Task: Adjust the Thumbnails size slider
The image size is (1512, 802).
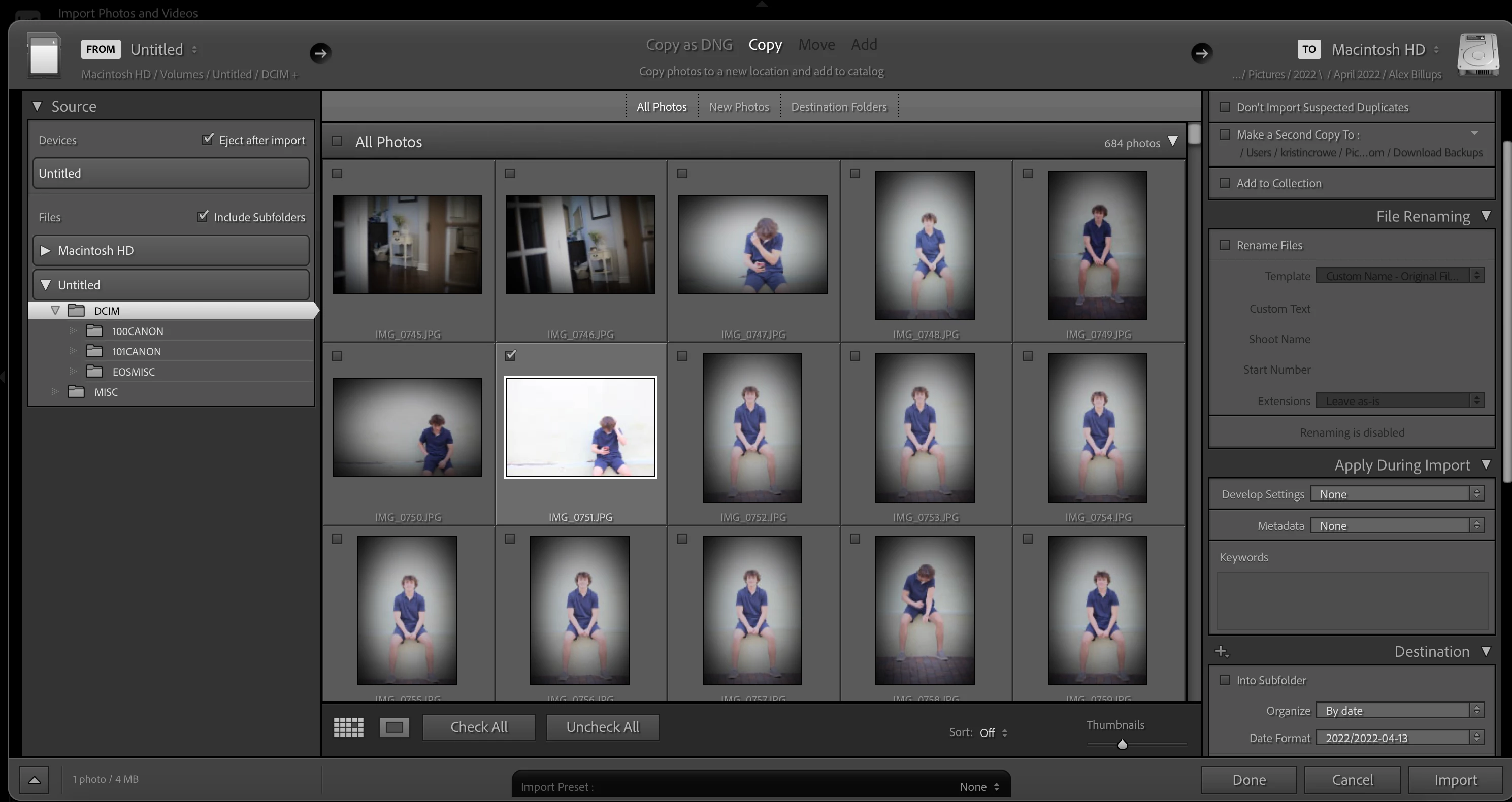Action: point(1122,745)
